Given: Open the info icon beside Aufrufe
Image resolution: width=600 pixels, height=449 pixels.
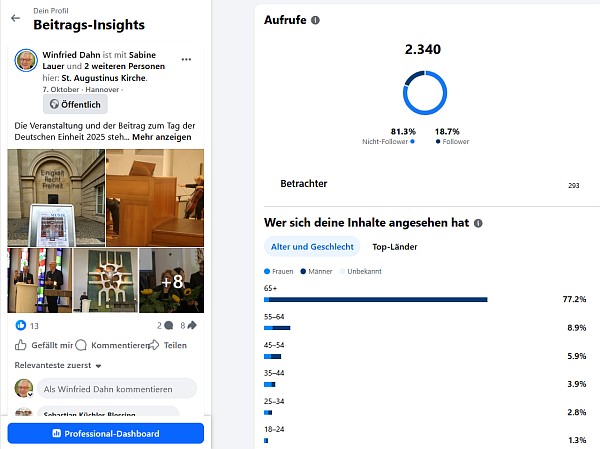Looking at the screenshot, I should click(x=315, y=20).
